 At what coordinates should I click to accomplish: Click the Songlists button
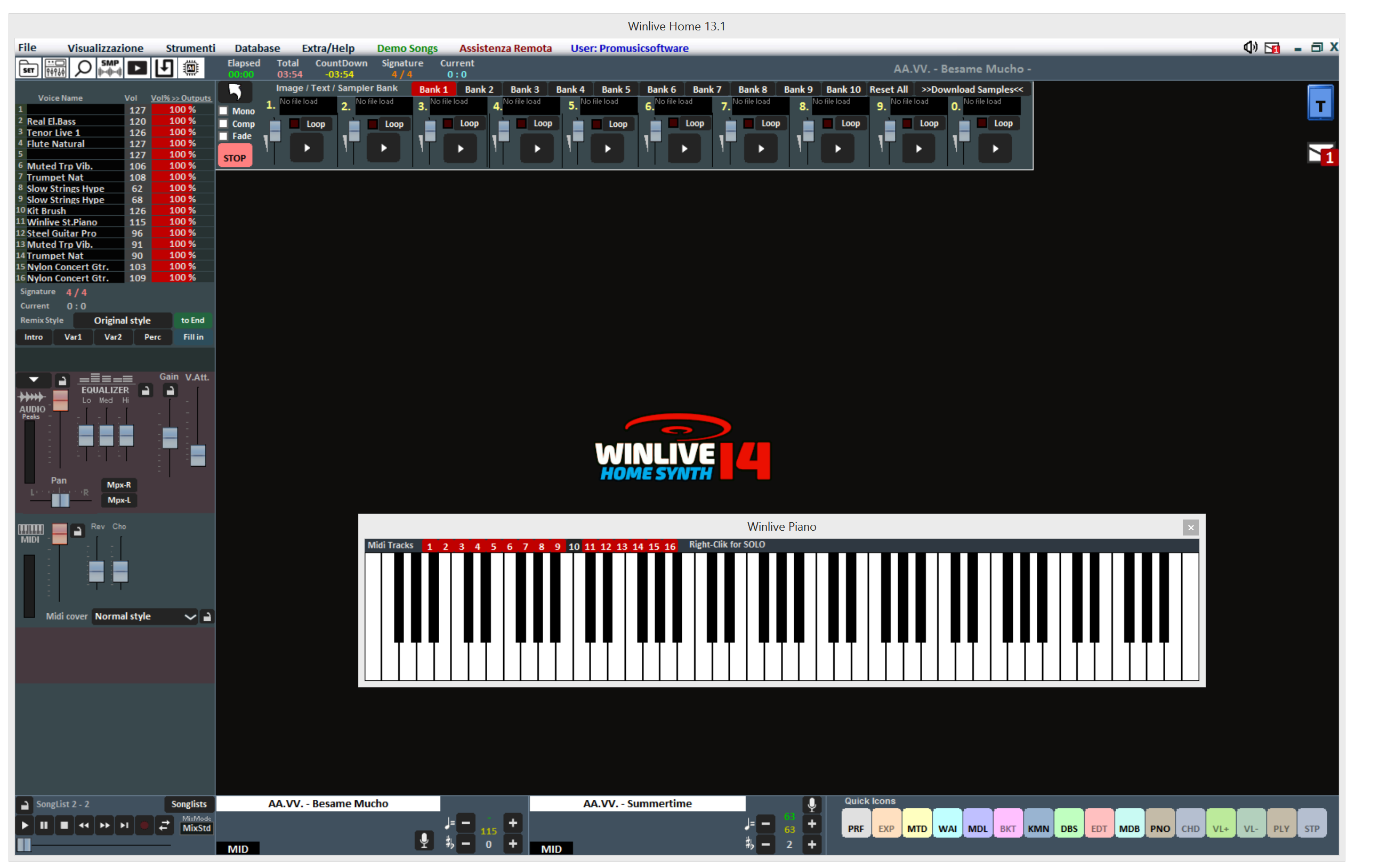[189, 804]
